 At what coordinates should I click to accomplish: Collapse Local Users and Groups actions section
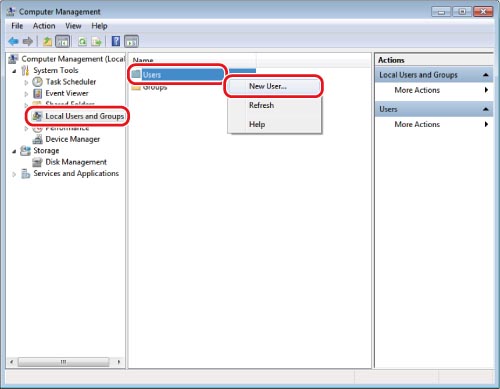coord(486,75)
